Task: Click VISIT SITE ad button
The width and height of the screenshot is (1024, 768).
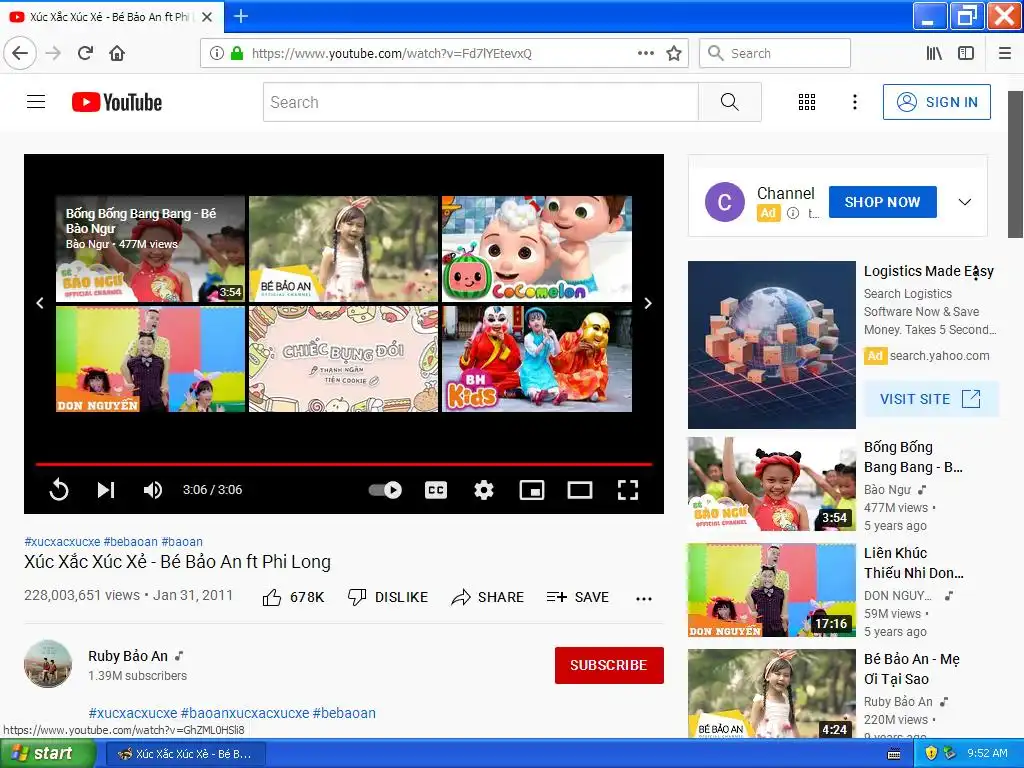Action: pos(931,399)
